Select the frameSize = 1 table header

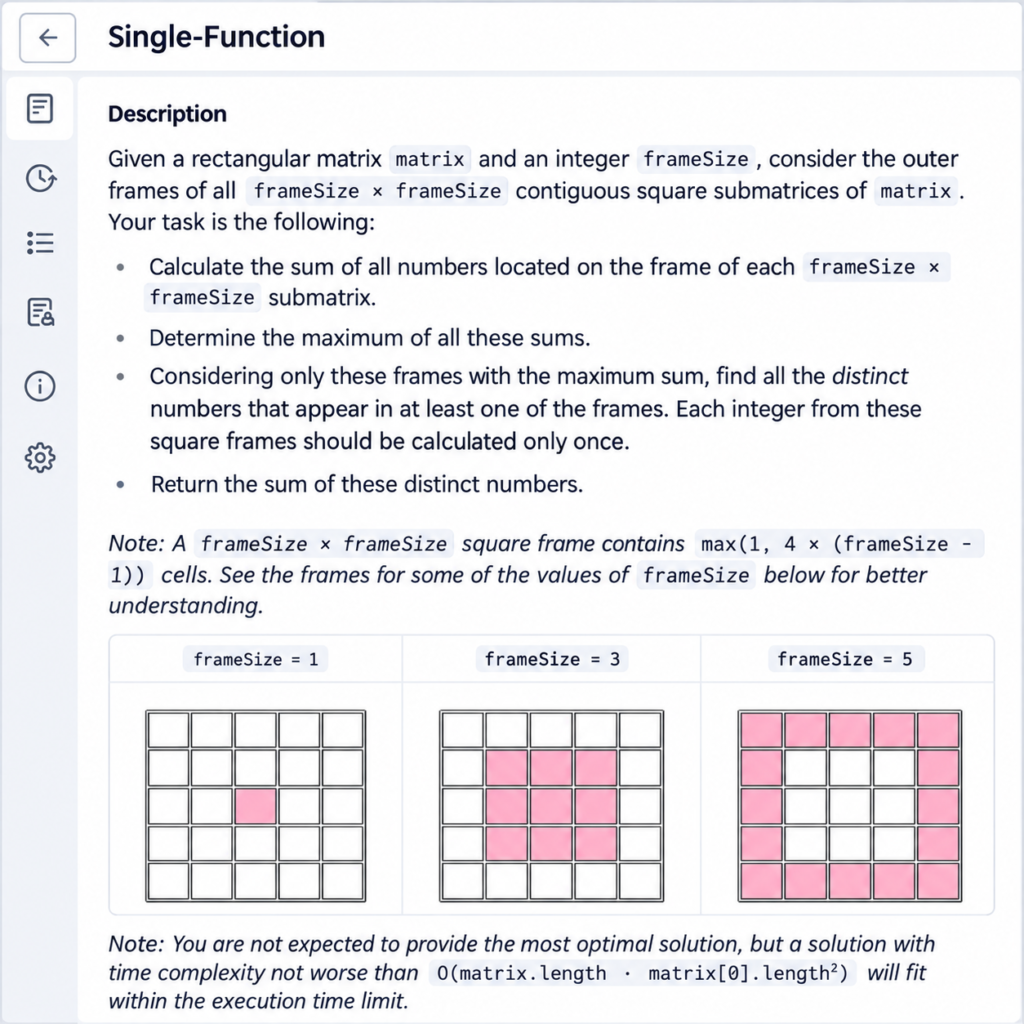(x=255, y=659)
